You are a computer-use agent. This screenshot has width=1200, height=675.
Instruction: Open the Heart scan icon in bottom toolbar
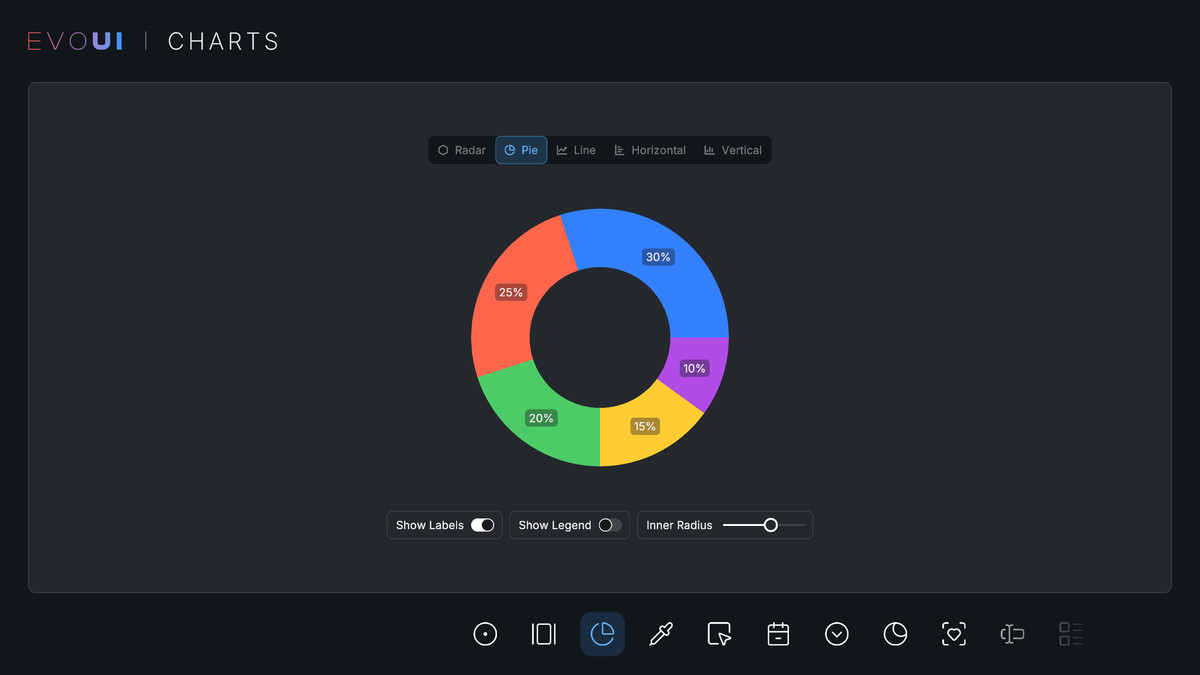click(x=953, y=634)
